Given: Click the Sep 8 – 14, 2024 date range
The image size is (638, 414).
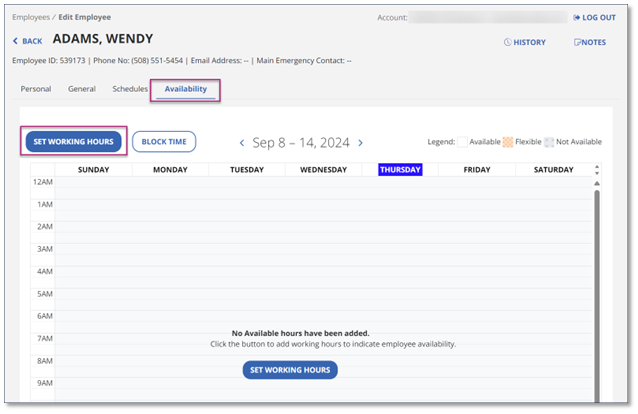Looking at the screenshot, I should (x=301, y=143).
